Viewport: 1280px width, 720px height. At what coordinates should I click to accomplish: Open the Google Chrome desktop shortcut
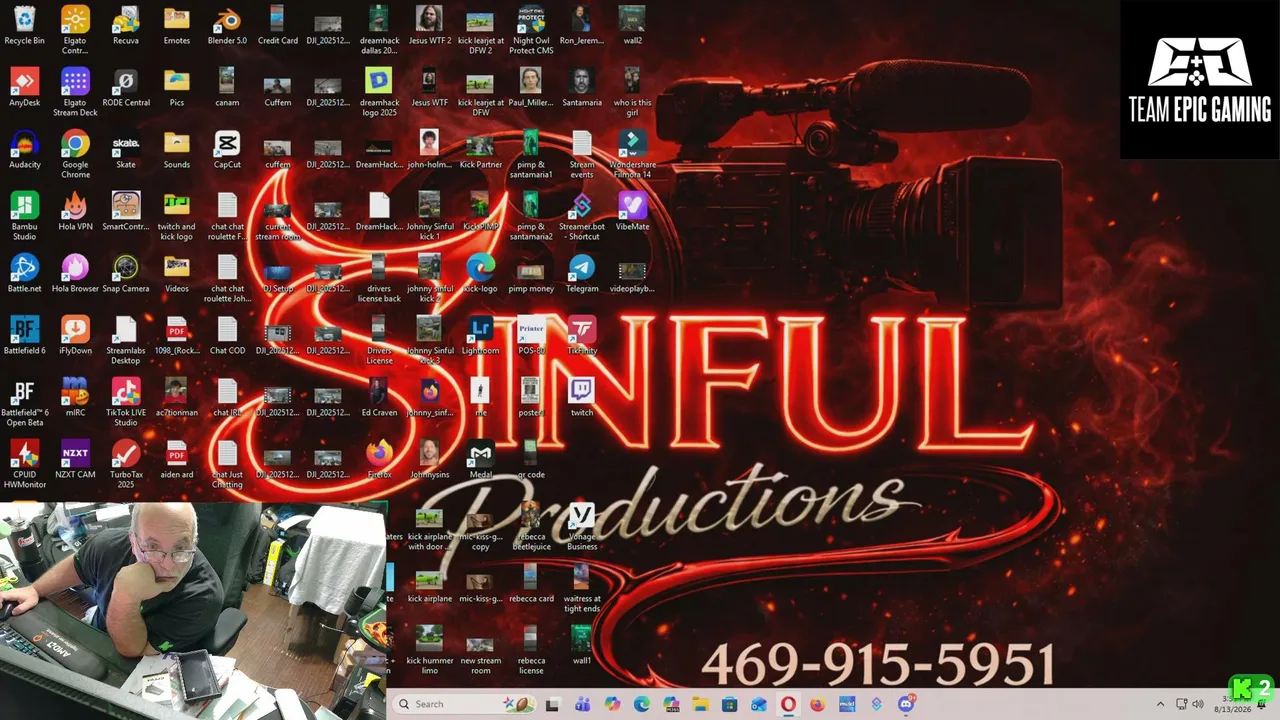point(75,155)
